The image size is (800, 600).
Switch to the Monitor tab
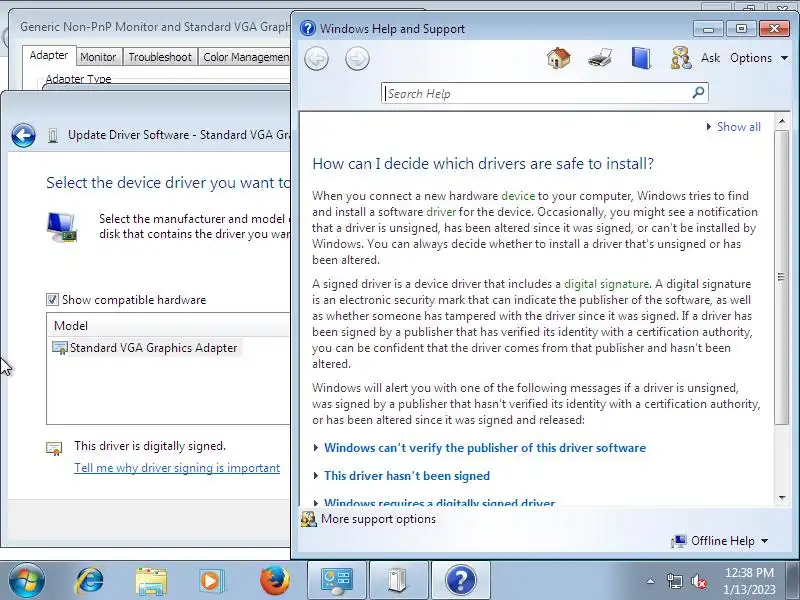pyautogui.click(x=98, y=57)
